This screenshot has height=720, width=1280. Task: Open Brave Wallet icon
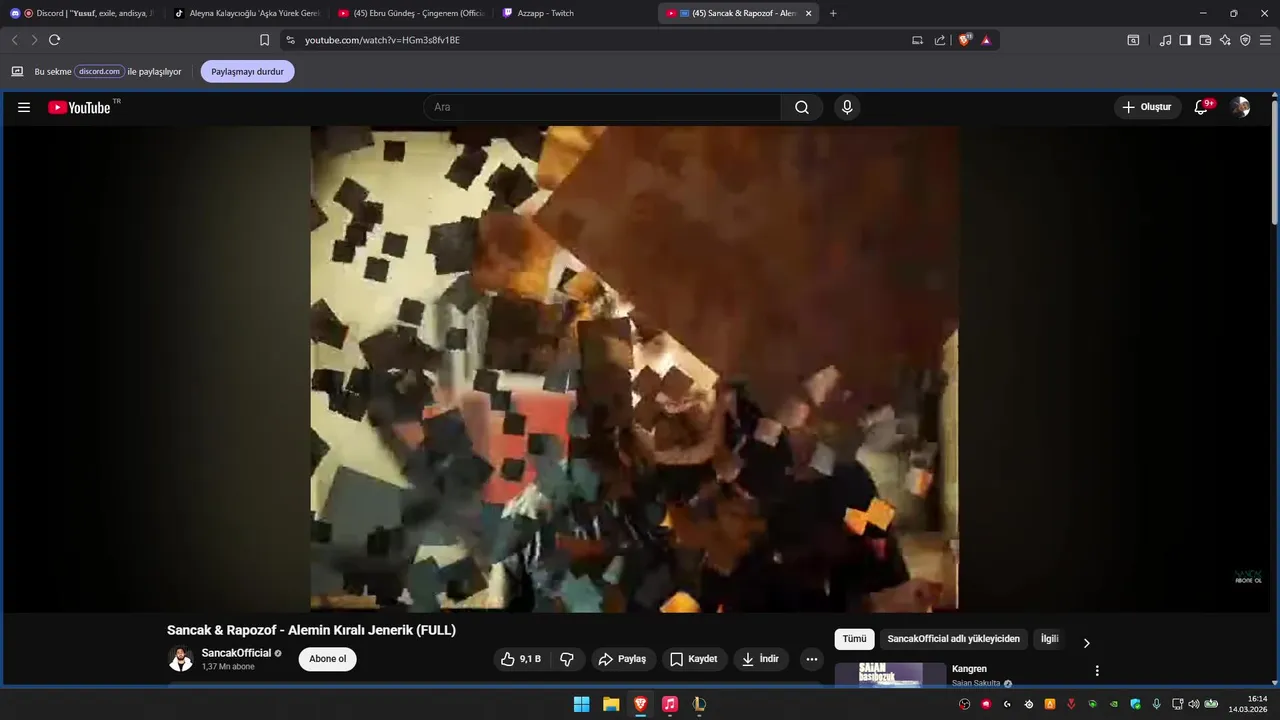[x=1205, y=40]
